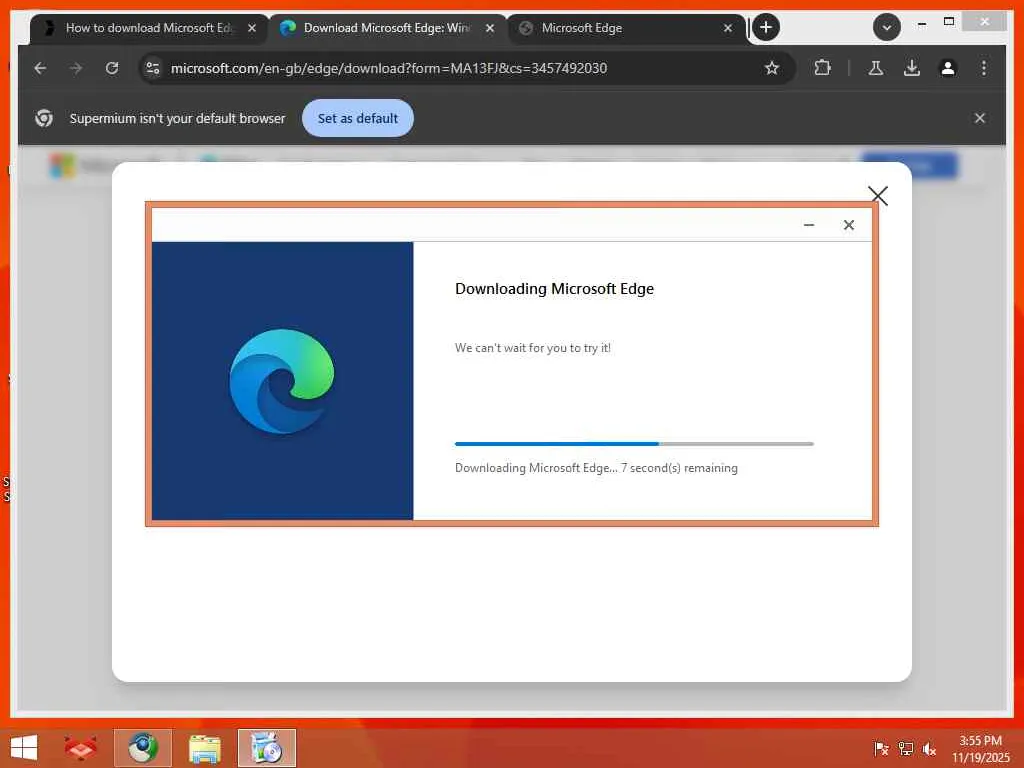Click the 'Downloading Microsoft Edge' heading
Viewport: 1024px width, 768px height.
pyautogui.click(x=554, y=289)
